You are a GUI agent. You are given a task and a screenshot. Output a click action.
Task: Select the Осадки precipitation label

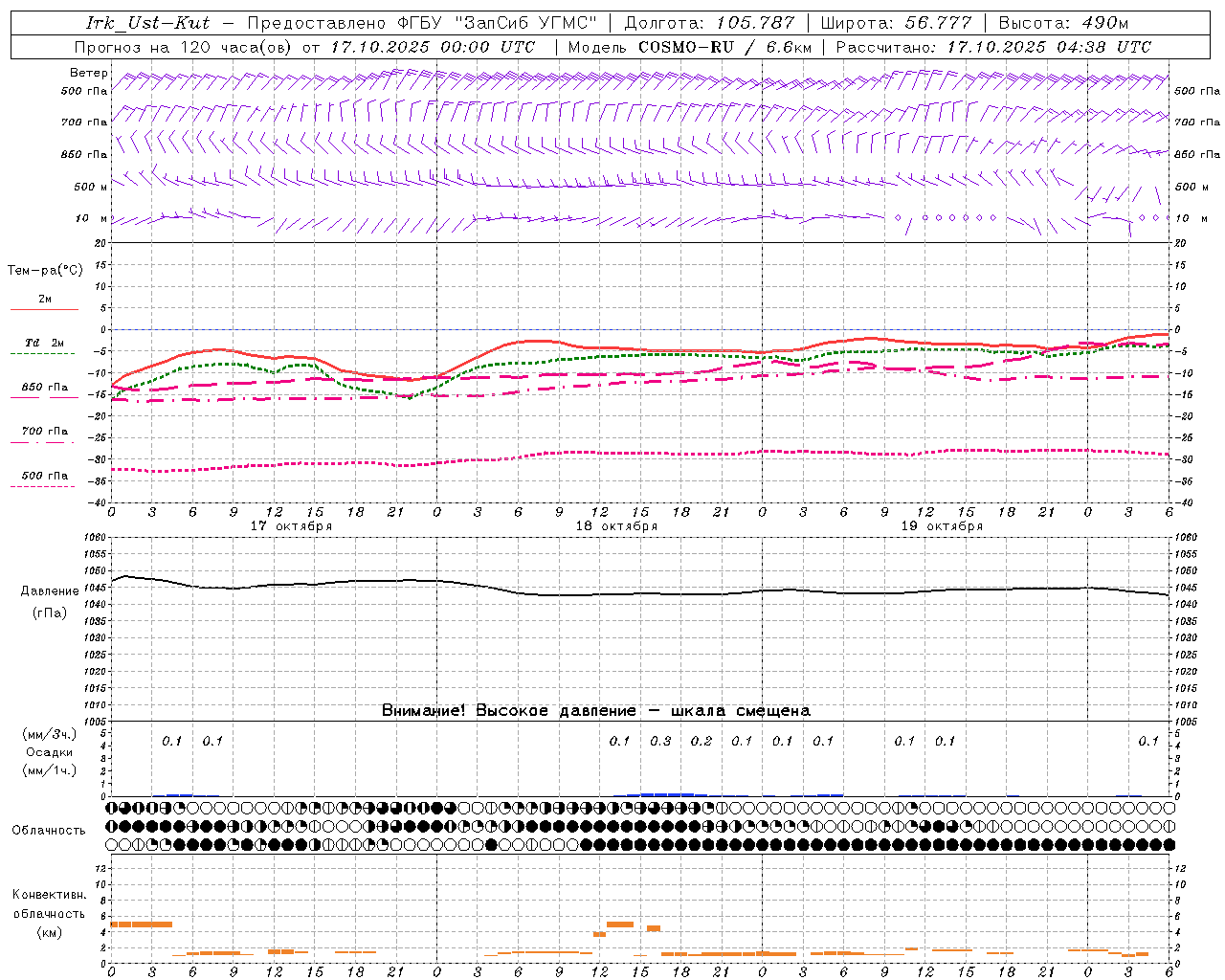pos(50,752)
